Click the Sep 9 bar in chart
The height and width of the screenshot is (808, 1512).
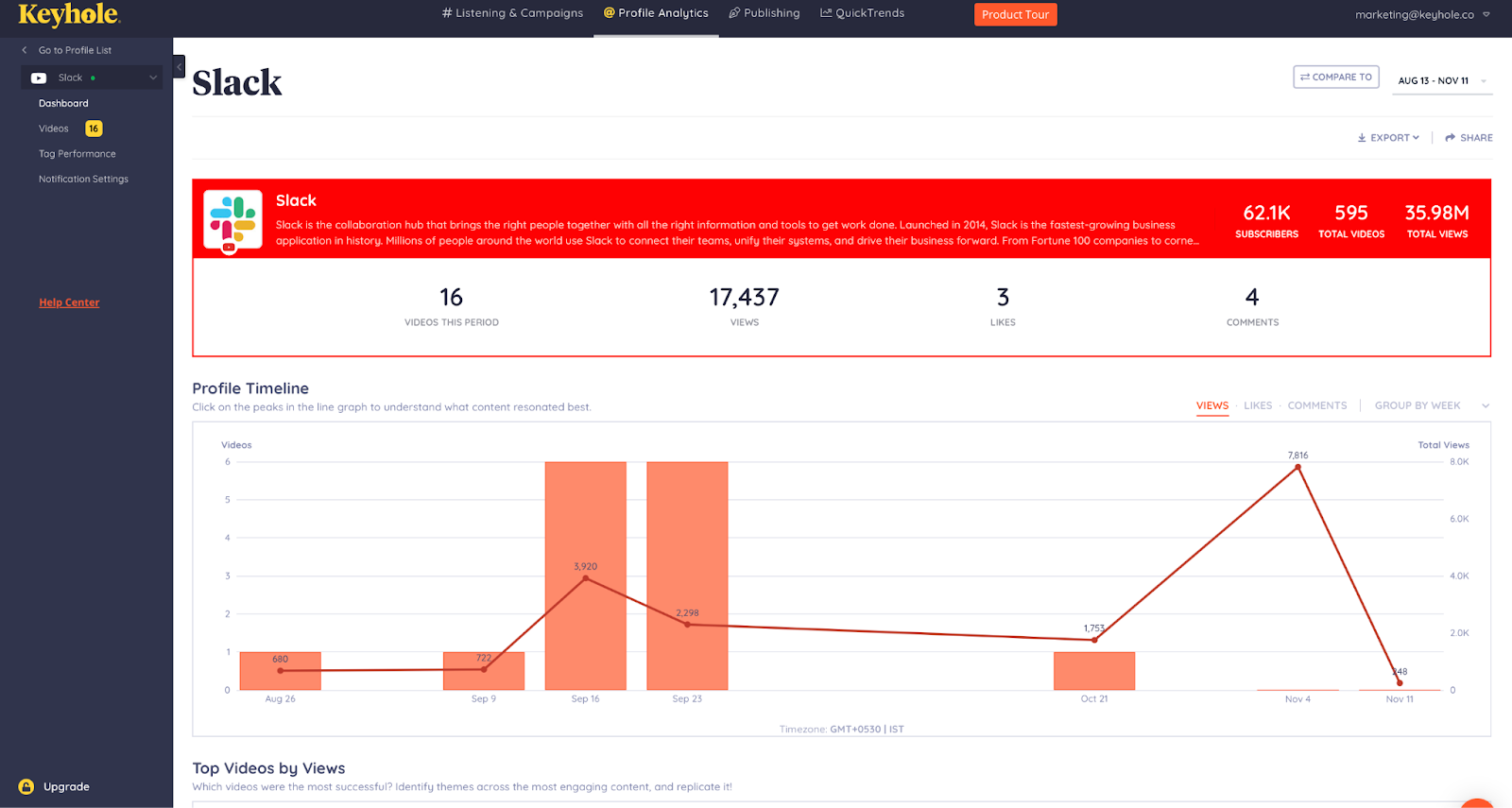[x=484, y=671]
